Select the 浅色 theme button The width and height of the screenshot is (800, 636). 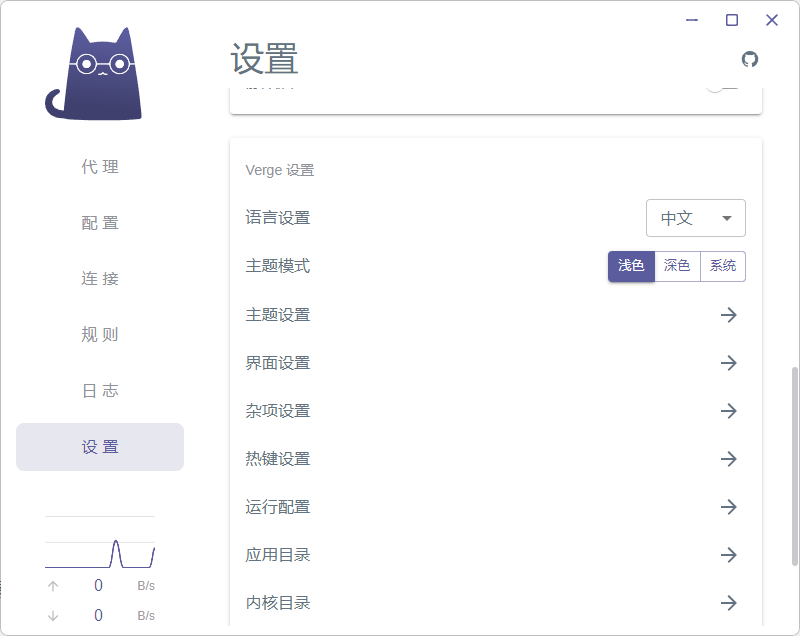(x=631, y=266)
